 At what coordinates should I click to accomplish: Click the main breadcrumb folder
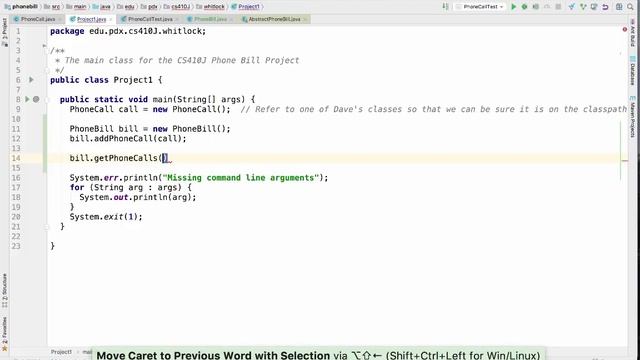coord(76,7)
